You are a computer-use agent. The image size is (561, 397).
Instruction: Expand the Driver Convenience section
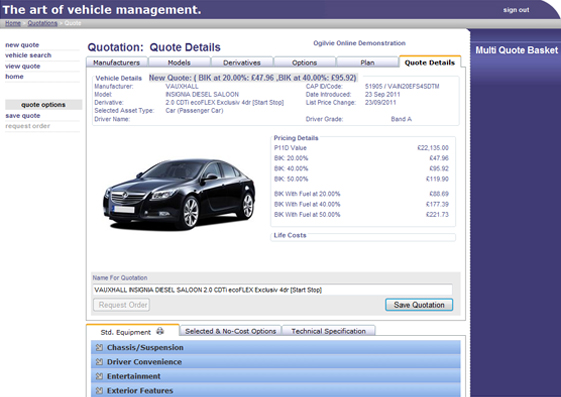coord(275,362)
